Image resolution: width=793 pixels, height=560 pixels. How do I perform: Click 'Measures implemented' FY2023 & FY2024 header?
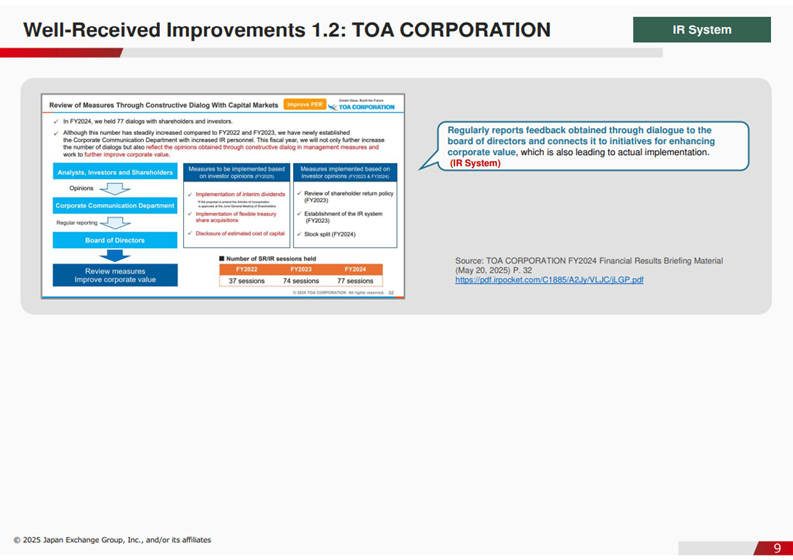point(345,173)
